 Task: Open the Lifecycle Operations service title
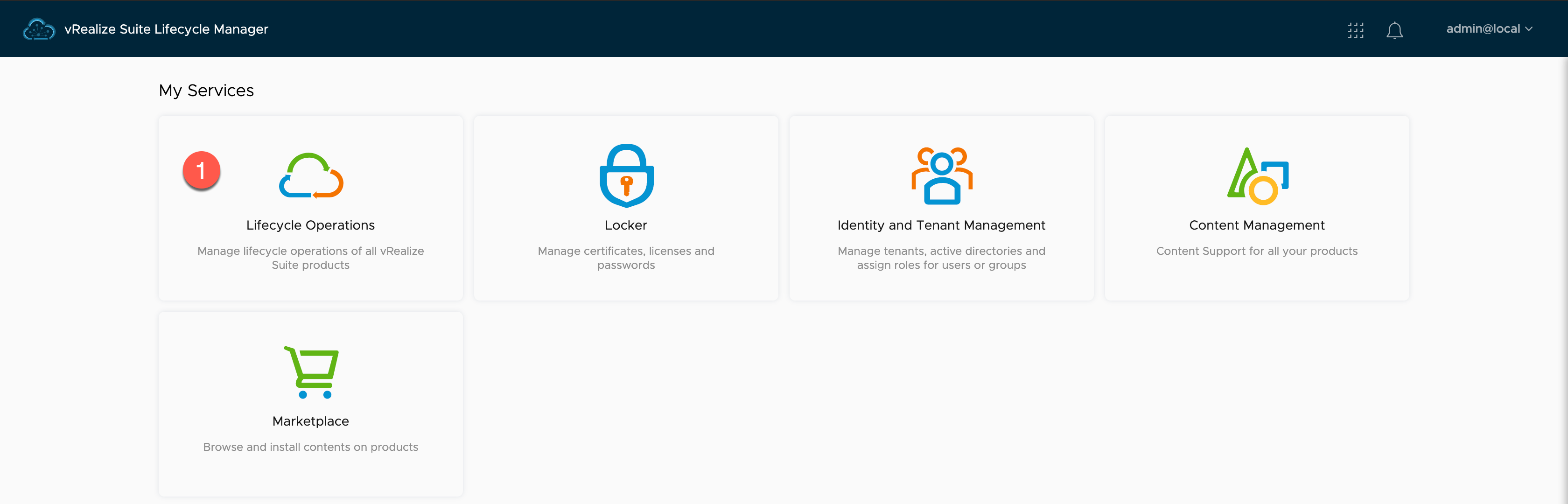coord(310,225)
